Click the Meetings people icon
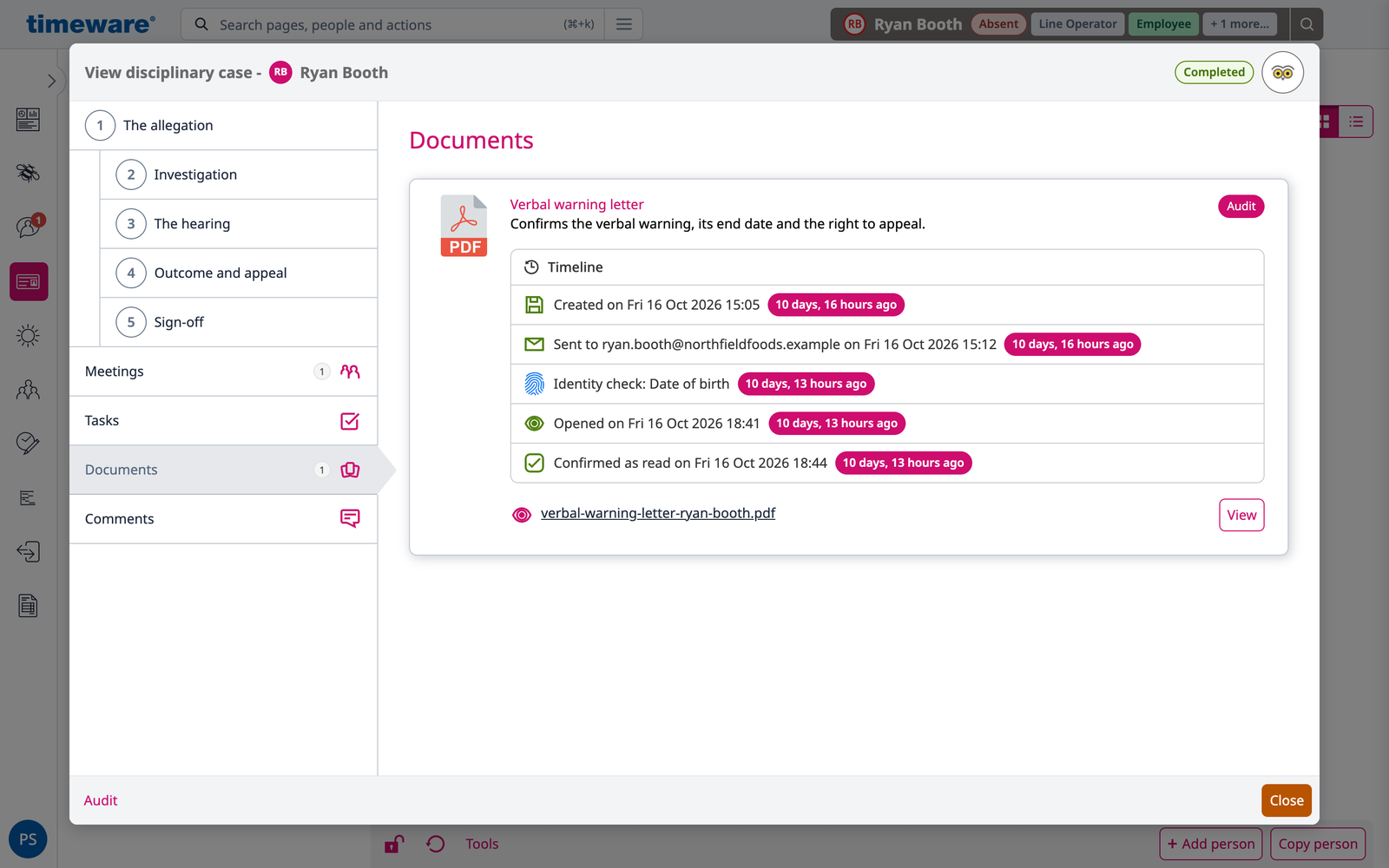Image resolution: width=1389 pixels, height=868 pixels. pyautogui.click(x=350, y=372)
